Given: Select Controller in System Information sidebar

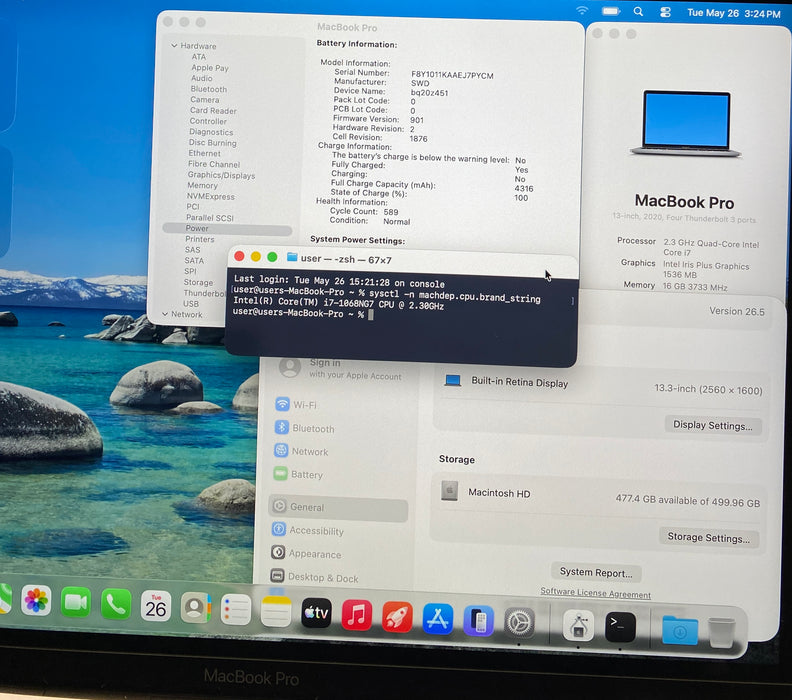Looking at the screenshot, I should click(x=208, y=121).
